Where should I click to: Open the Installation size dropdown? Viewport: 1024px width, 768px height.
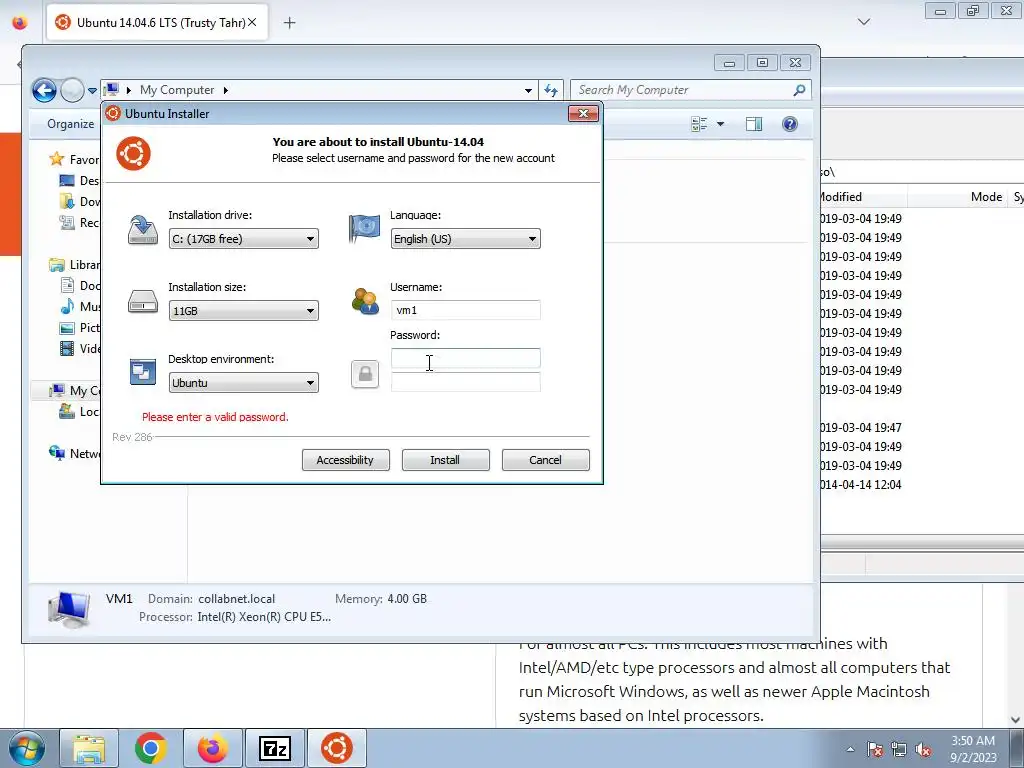244,311
